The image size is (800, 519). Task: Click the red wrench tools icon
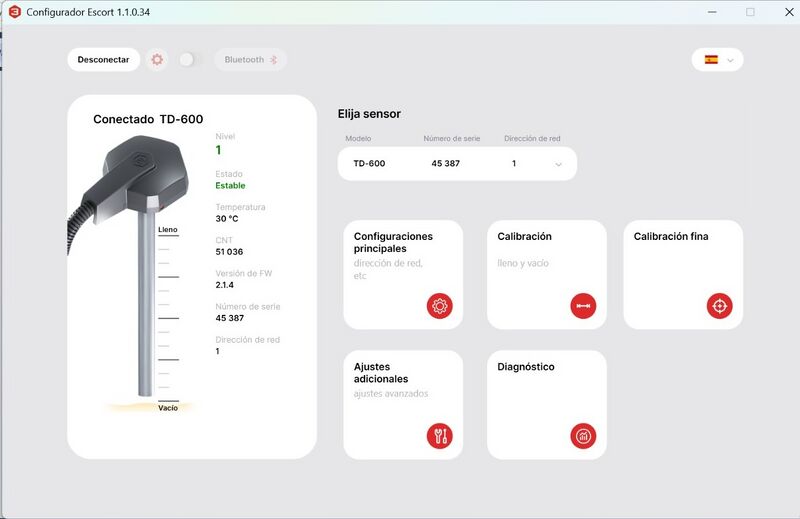click(439, 436)
